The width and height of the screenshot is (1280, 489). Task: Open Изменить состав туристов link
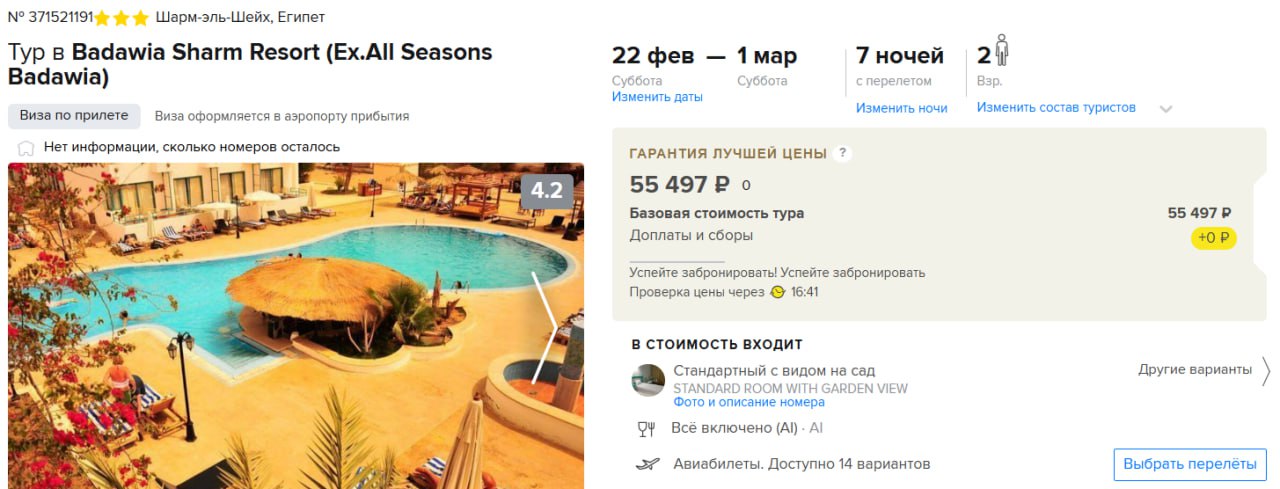click(1056, 107)
